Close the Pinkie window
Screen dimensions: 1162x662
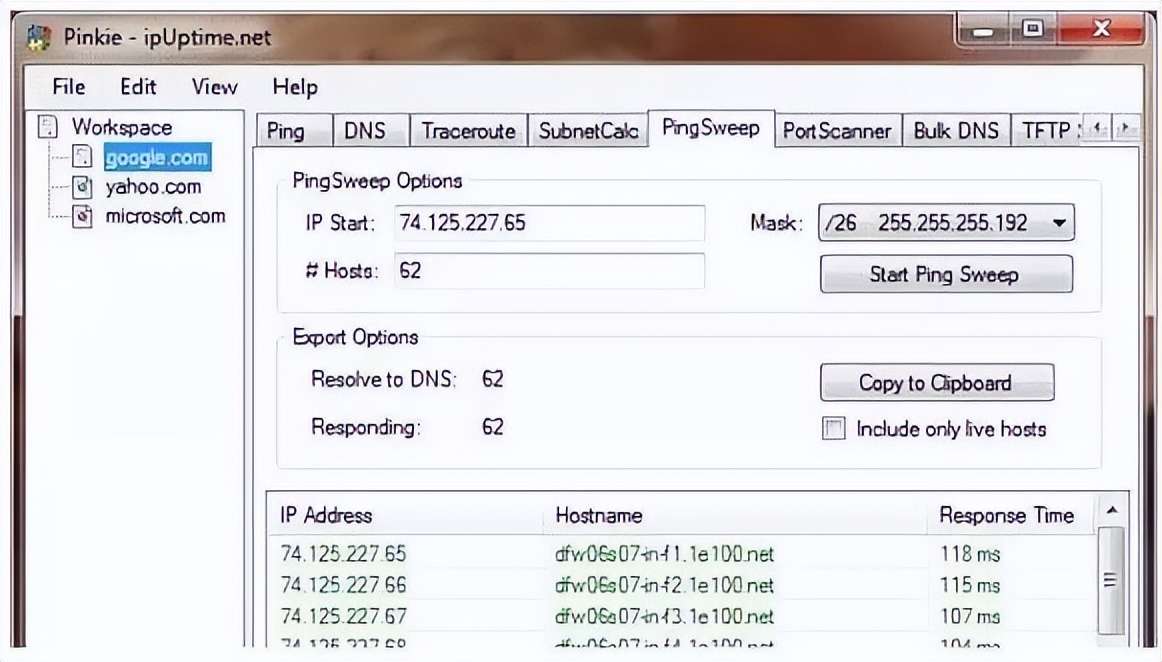click(1101, 30)
